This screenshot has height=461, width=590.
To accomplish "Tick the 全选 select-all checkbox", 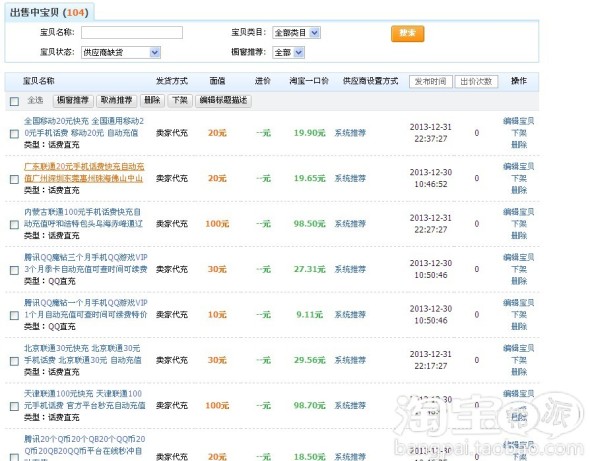I will (14, 101).
